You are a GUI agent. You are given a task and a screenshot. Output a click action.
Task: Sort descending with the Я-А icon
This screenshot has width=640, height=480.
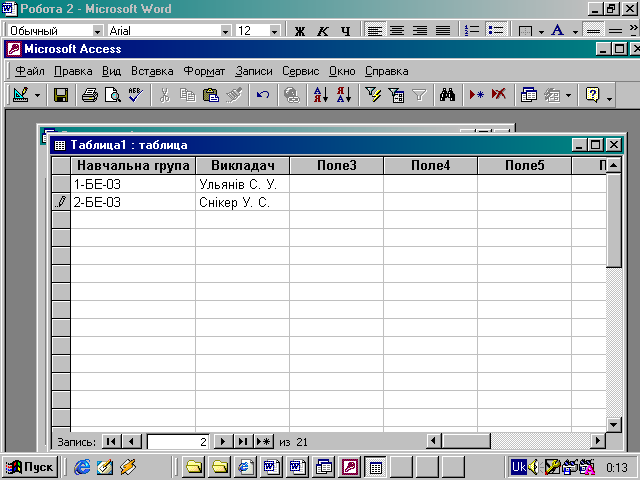[344, 95]
